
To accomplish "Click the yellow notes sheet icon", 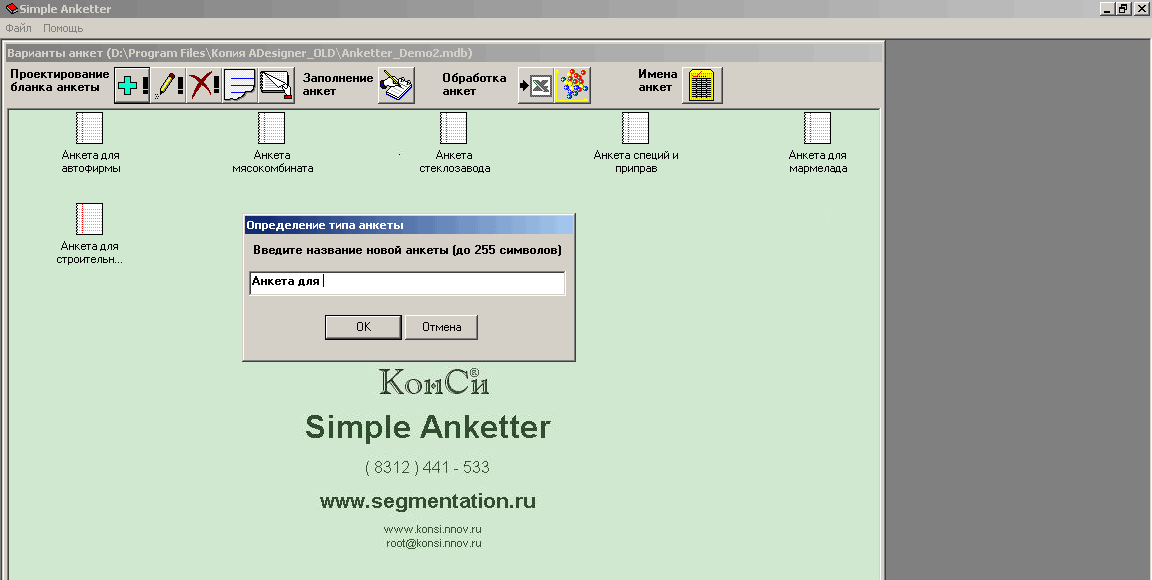I will click(240, 85).
